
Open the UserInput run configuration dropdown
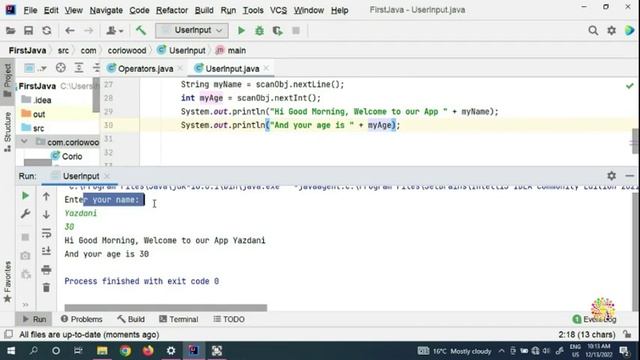pyautogui.click(x=191, y=31)
